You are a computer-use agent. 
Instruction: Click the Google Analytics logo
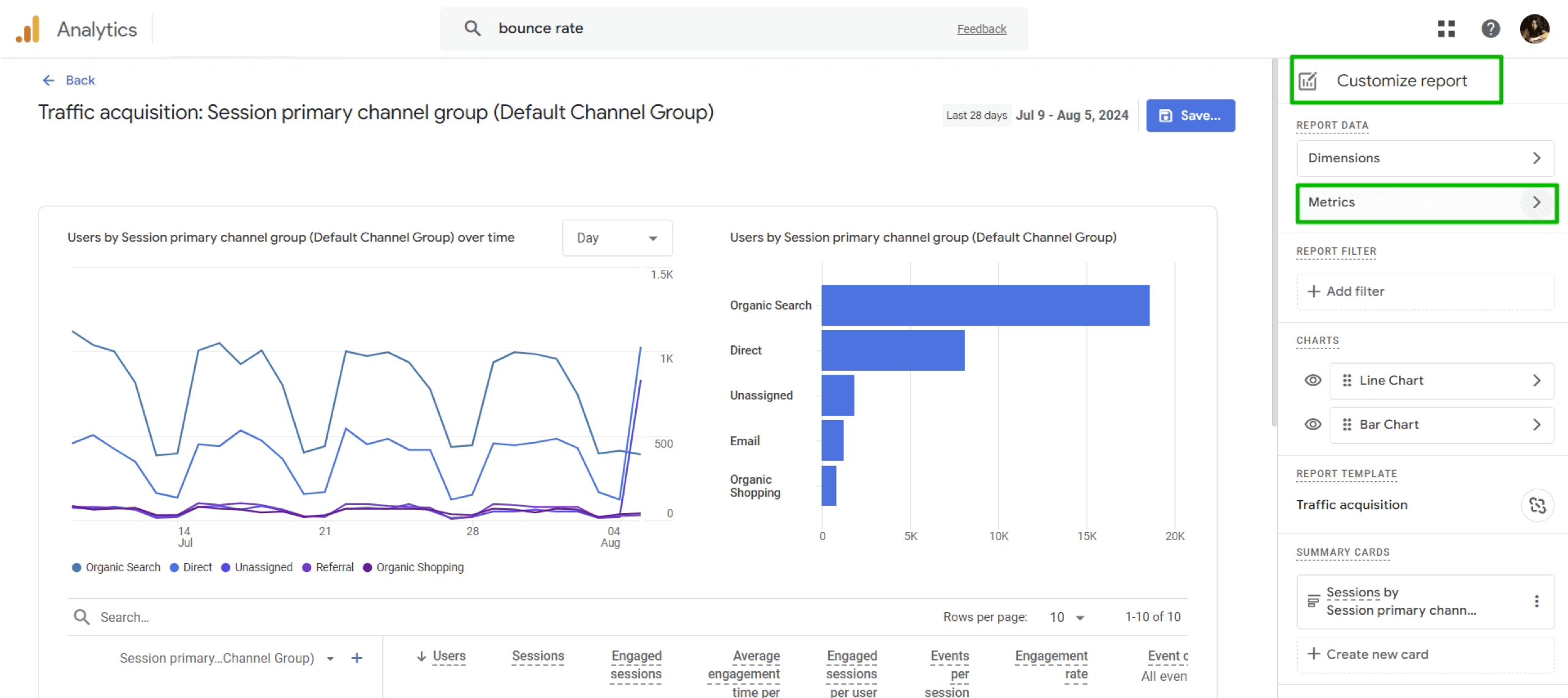coord(28,29)
